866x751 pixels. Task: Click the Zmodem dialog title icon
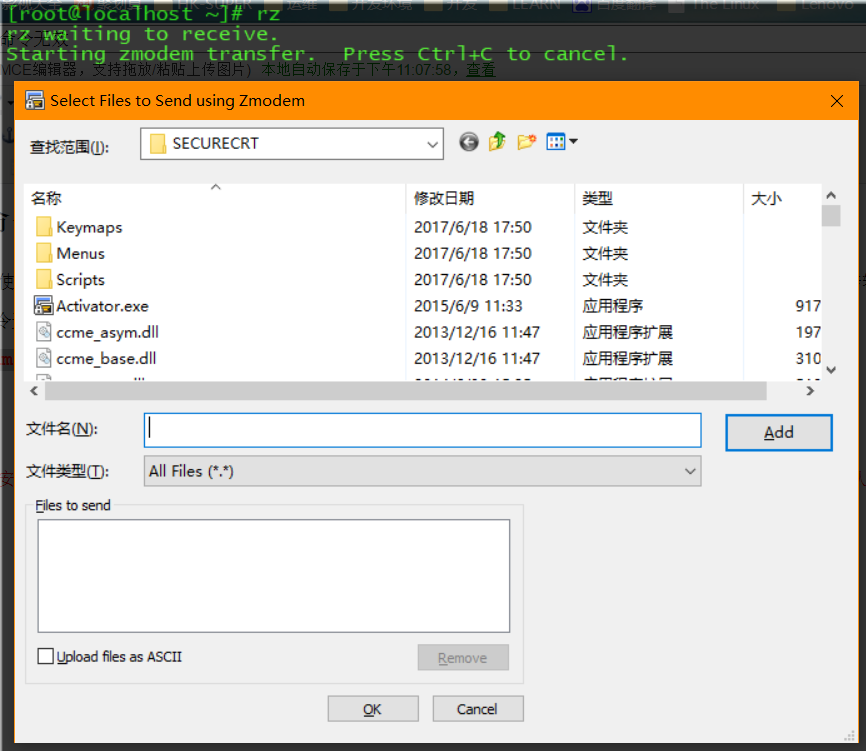[35, 101]
